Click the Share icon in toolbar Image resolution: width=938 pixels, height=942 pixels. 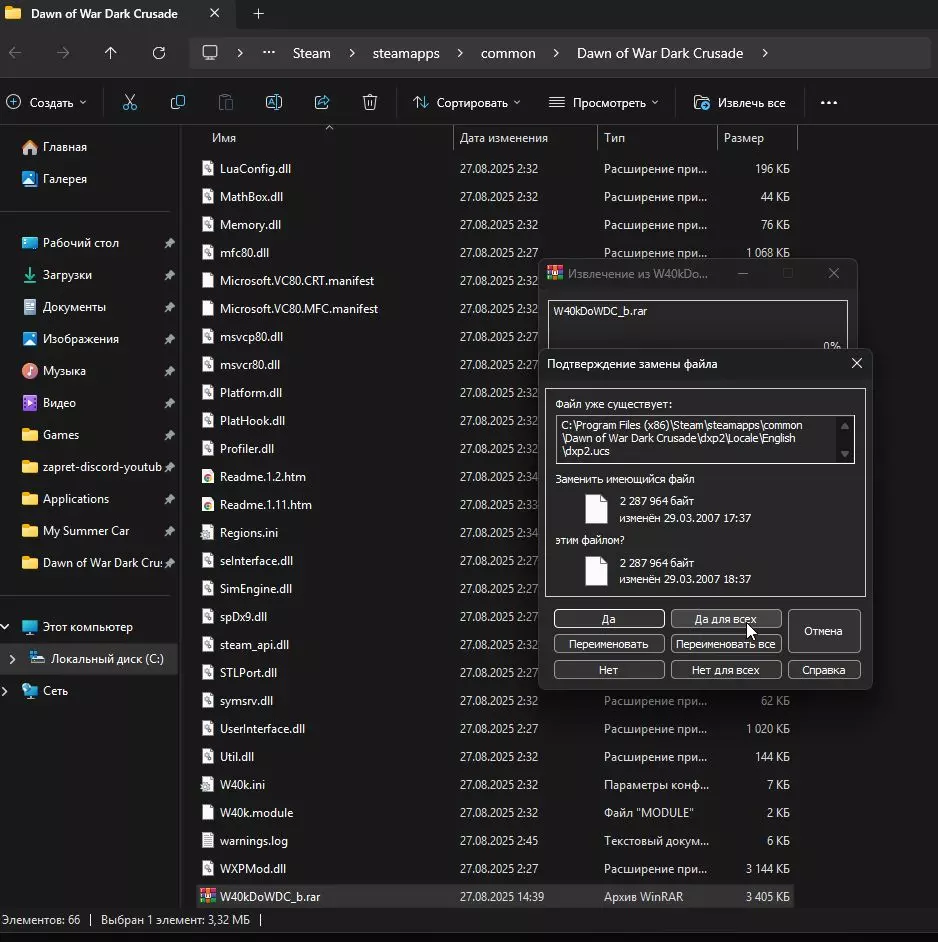(x=322, y=102)
